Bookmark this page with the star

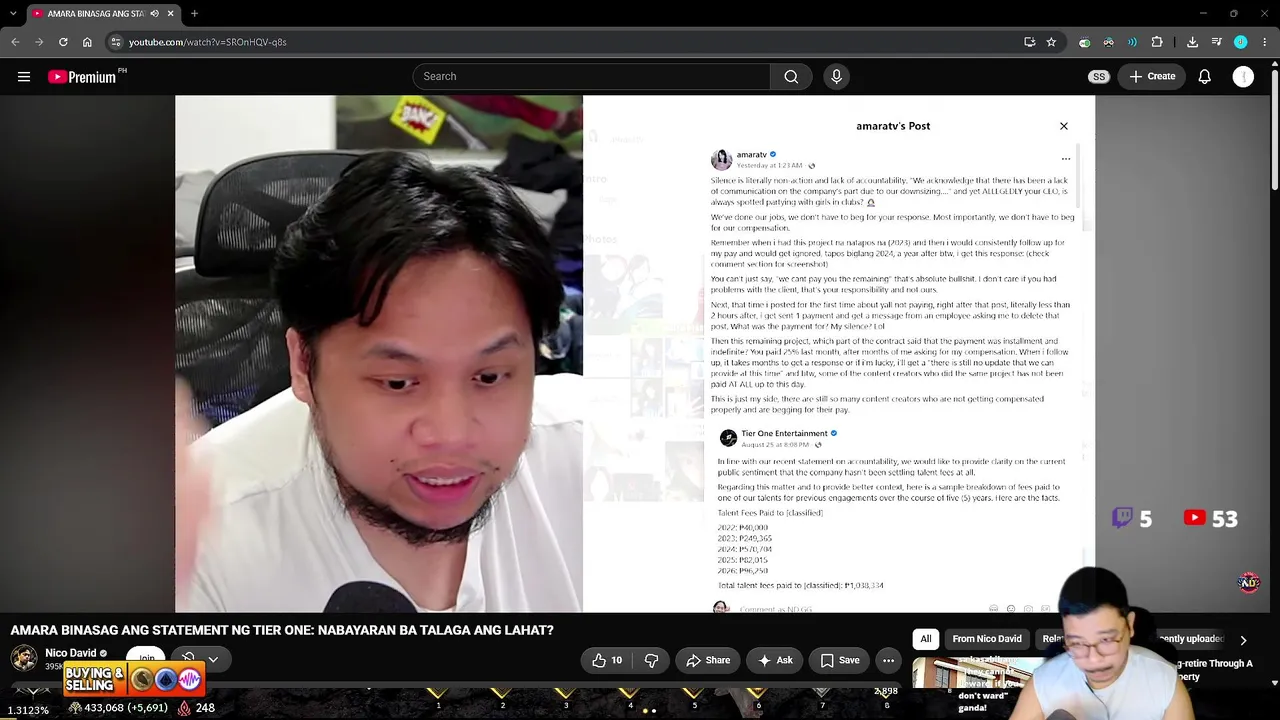1051,42
